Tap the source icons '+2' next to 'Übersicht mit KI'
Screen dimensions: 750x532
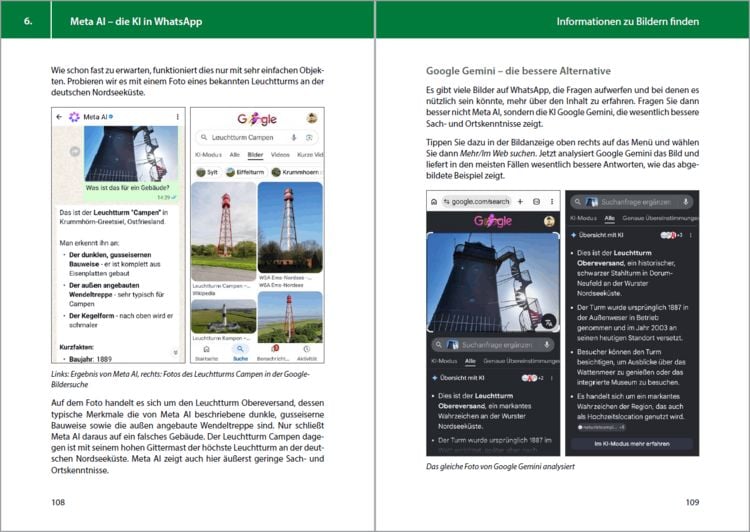tap(532, 378)
